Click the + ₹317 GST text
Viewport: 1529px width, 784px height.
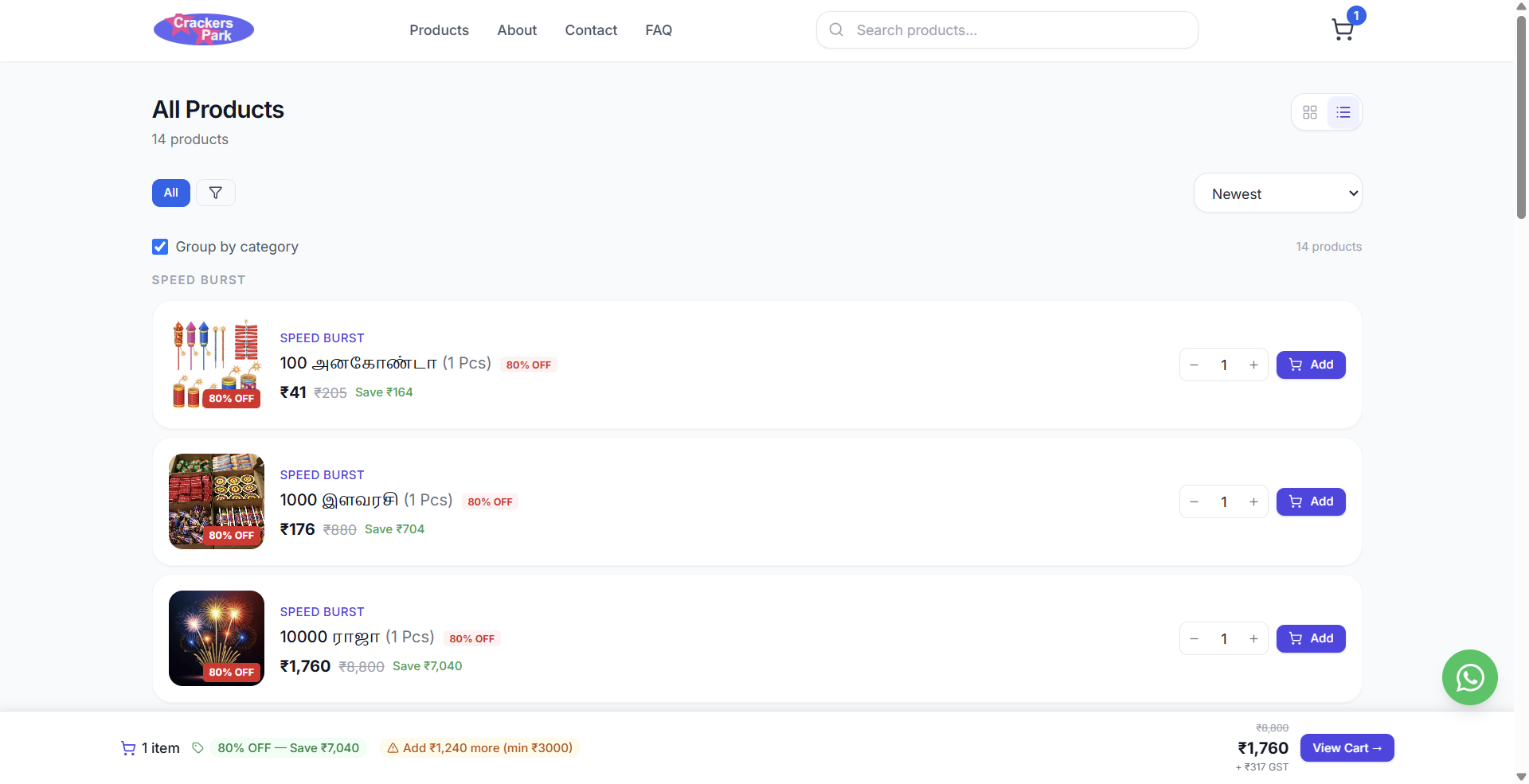(1261, 767)
